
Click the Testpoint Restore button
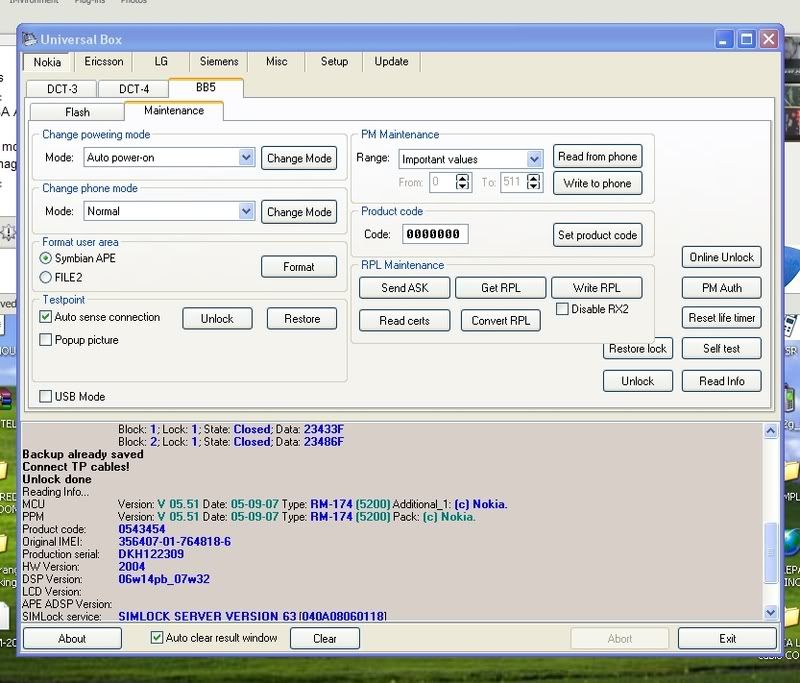coord(302,319)
